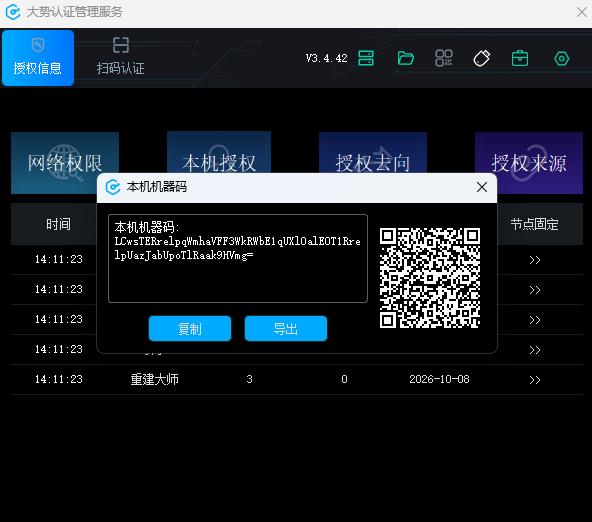
Task: Click the machine code QR image
Action: click(430, 277)
